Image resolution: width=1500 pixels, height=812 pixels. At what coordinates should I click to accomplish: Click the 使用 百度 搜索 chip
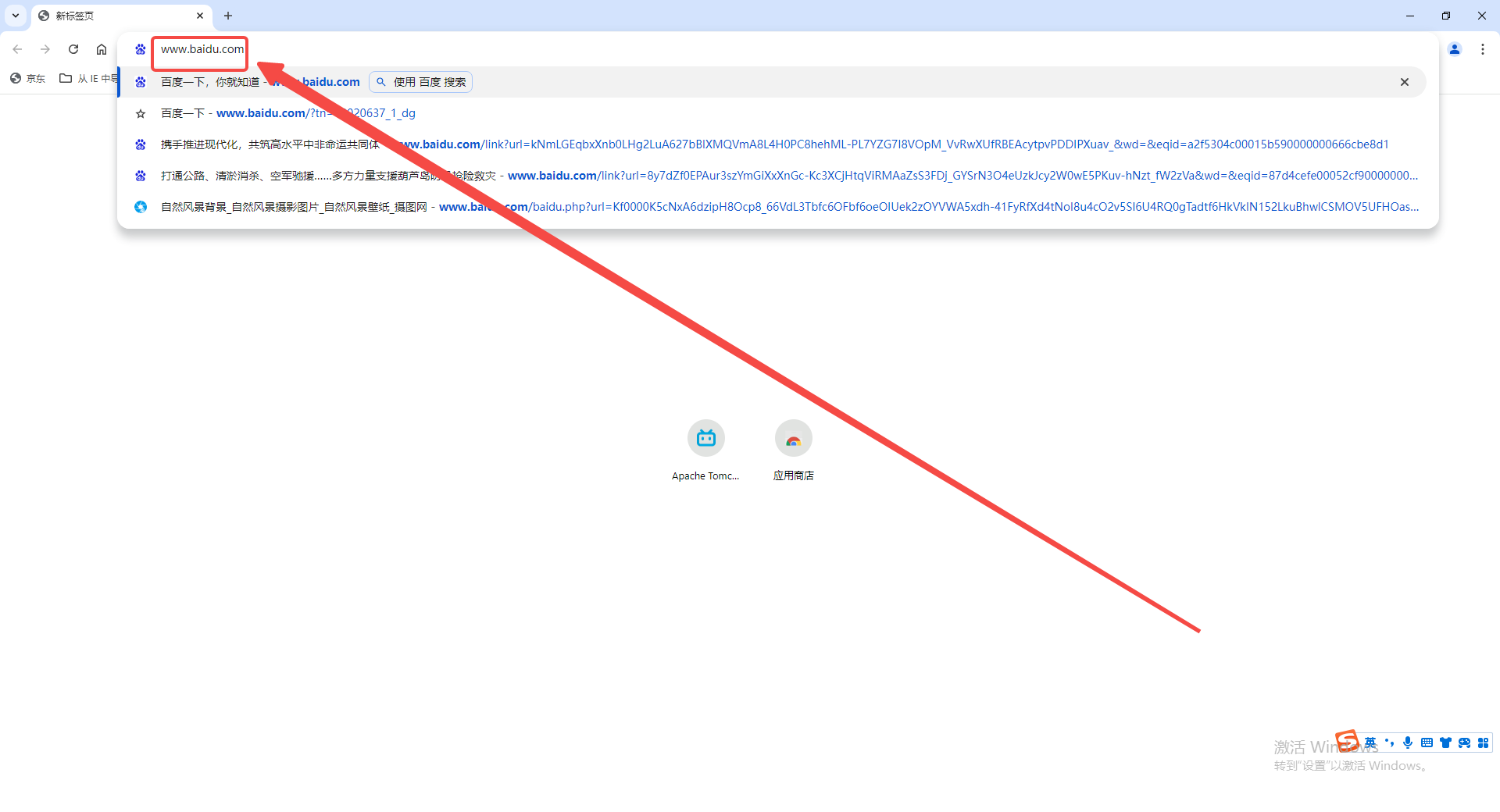point(421,82)
